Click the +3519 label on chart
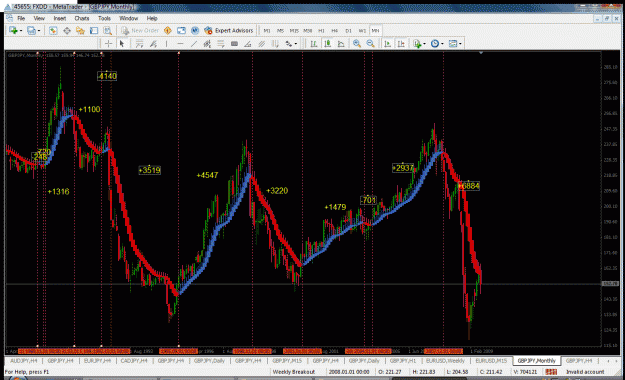Screen dimensions: 625x380 149,170
